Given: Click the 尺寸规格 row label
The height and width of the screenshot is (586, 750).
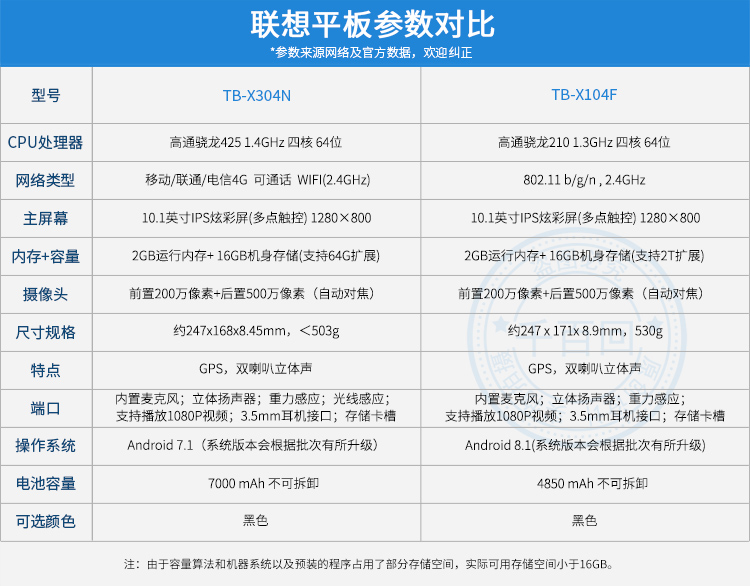Looking at the screenshot, I should (x=45, y=332).
